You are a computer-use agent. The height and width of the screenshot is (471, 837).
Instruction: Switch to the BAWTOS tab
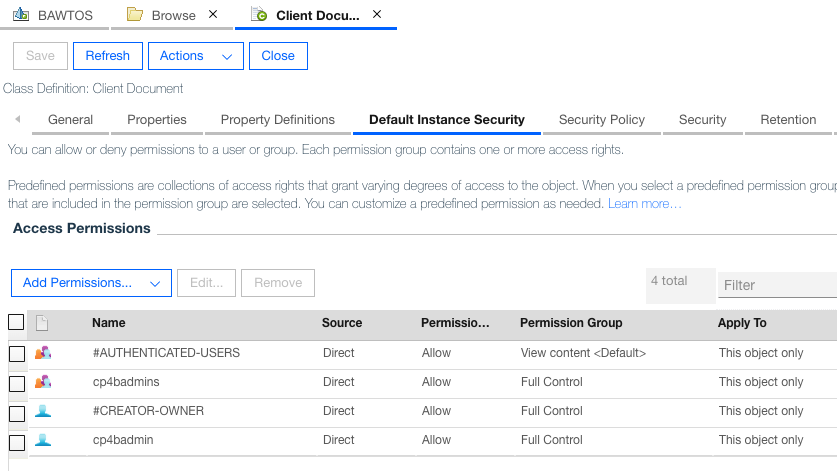pos(54,15)
